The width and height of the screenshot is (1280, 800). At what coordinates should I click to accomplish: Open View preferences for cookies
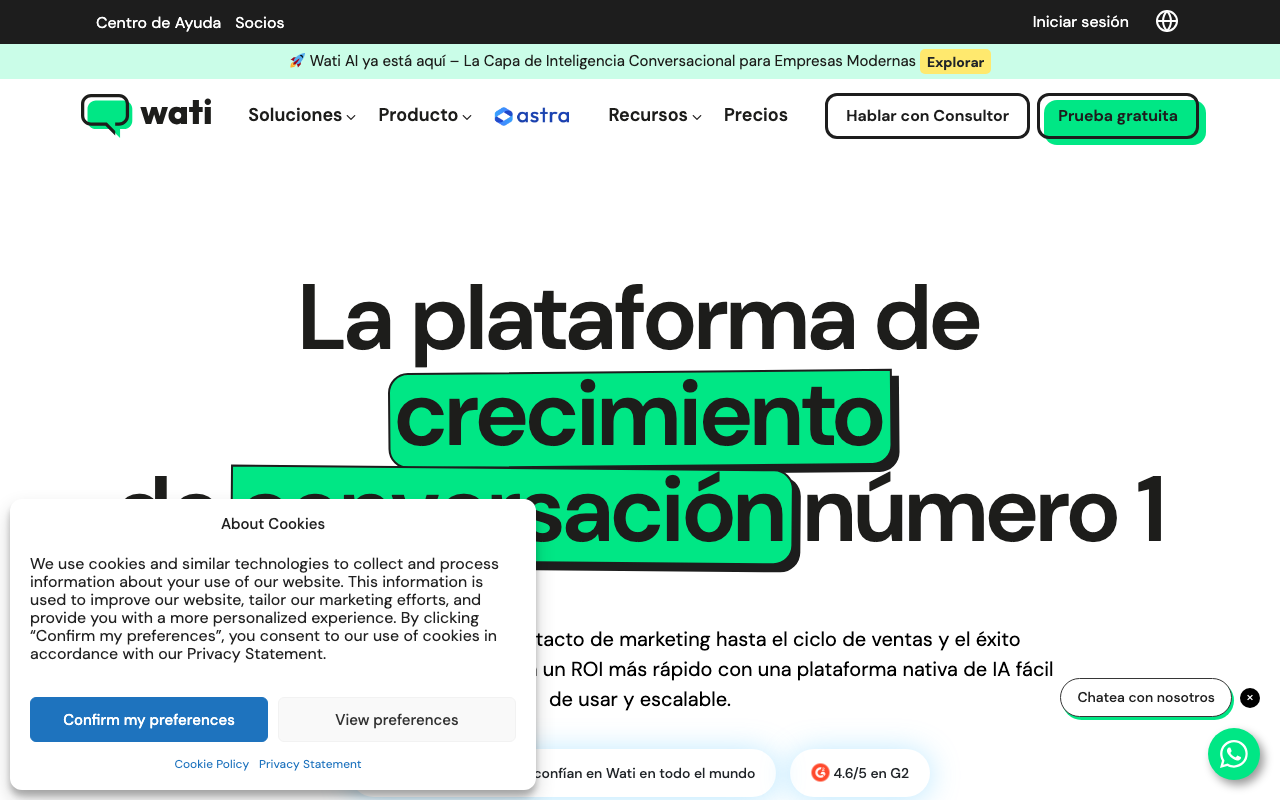[397, 720]
